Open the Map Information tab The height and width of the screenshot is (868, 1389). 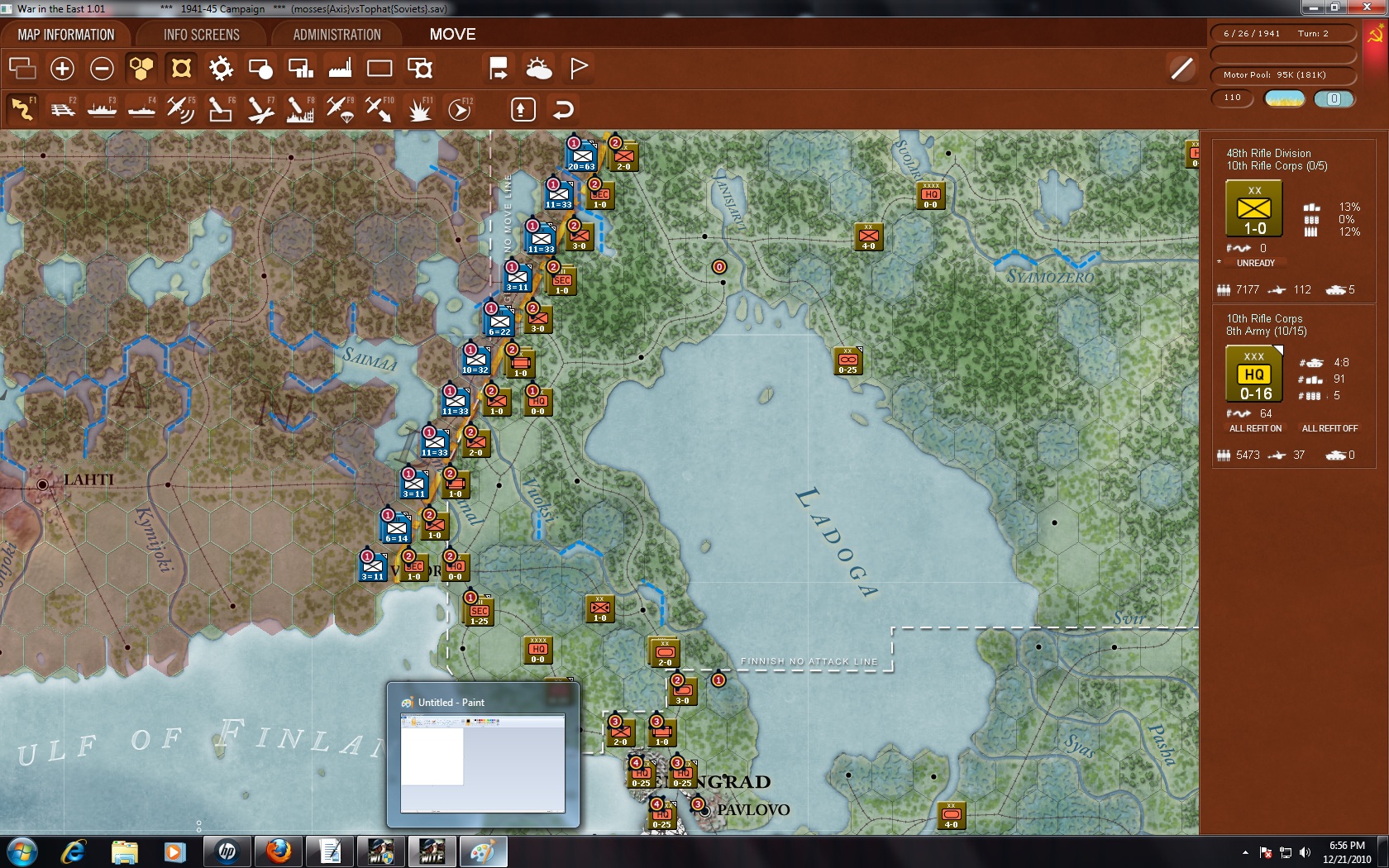coord(66,35)
